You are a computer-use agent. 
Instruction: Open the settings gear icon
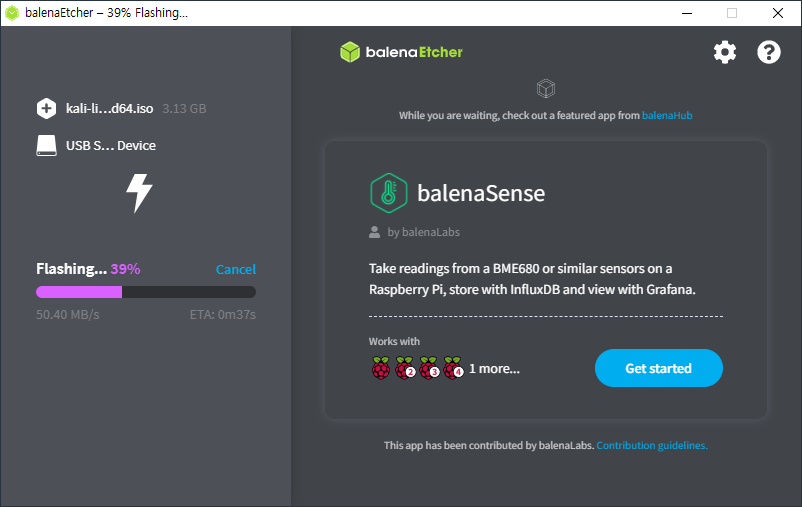(725, 52)
